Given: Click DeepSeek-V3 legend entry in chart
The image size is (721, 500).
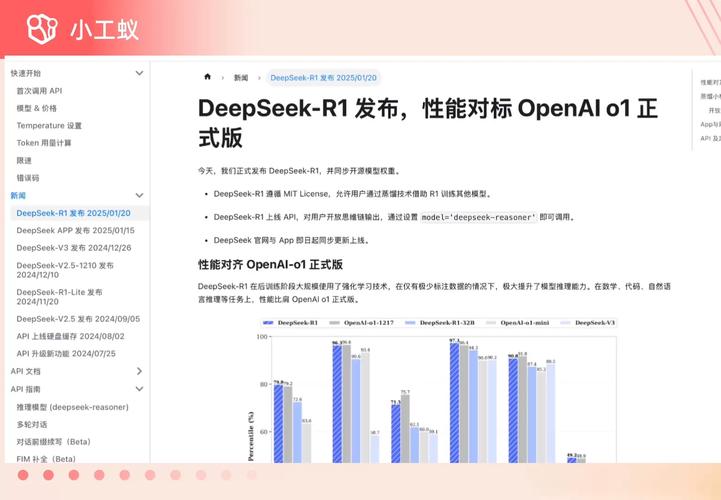Looking at the screenshot, I should [588, 323].
